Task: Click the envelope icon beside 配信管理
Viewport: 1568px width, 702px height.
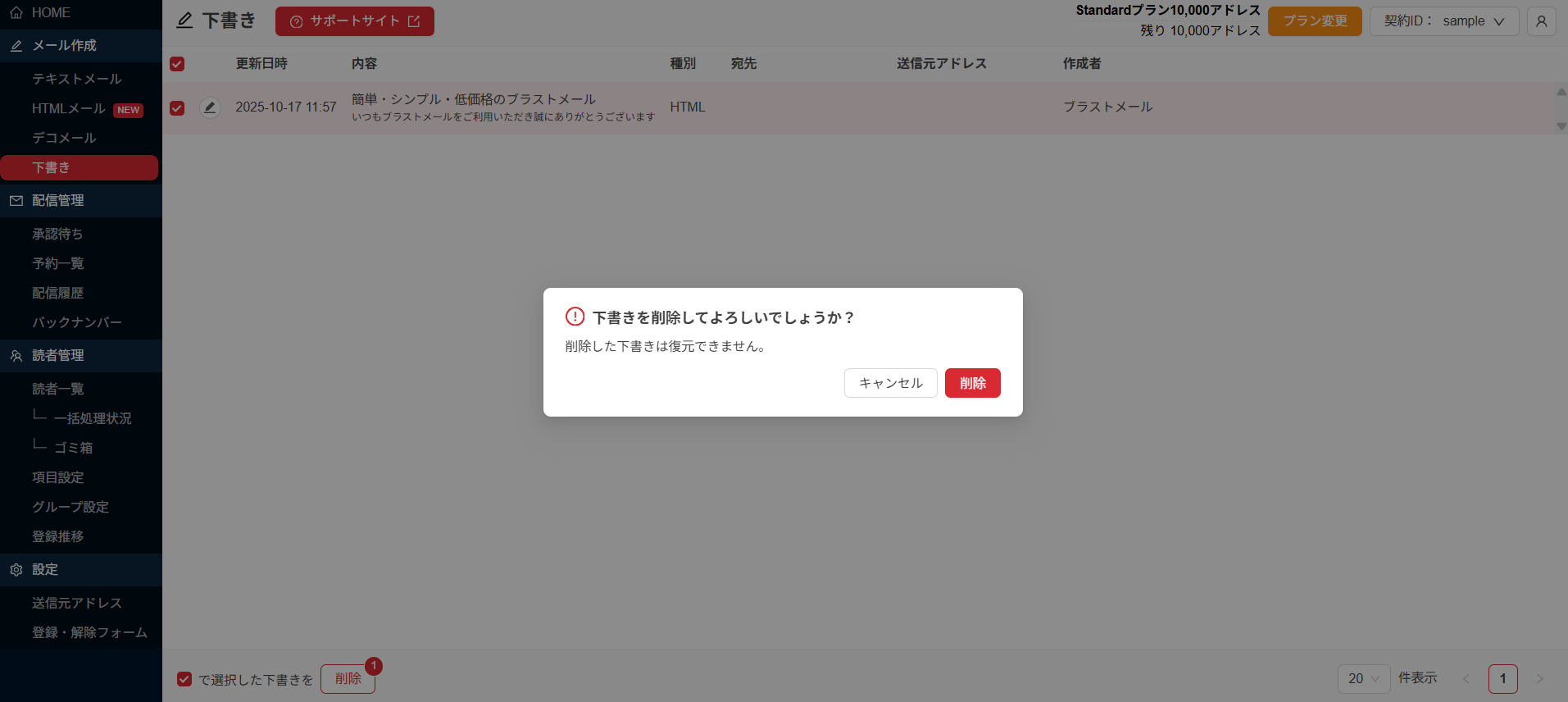Action: tap(16, 201)
